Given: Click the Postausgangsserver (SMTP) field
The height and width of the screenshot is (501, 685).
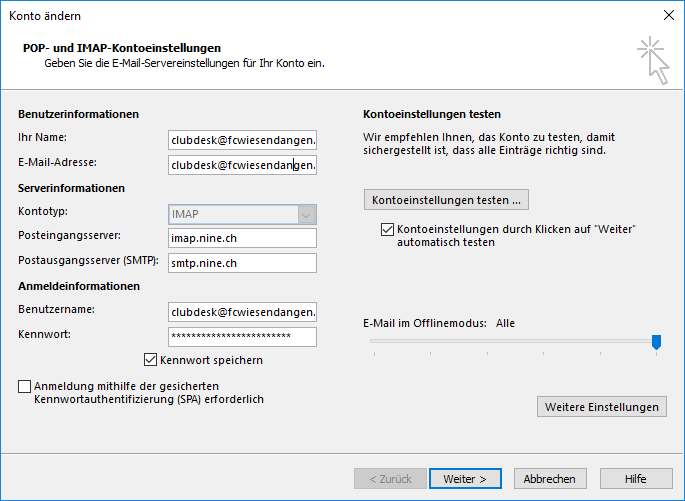Looking at the screenshot, I should coord(243,263).
